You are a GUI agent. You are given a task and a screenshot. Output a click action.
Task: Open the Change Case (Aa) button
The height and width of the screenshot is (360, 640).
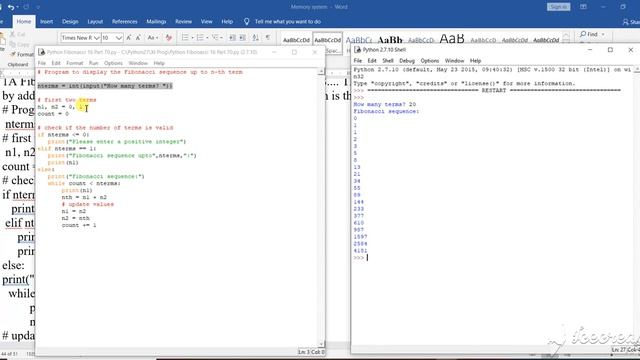click(x=152, y=38)
